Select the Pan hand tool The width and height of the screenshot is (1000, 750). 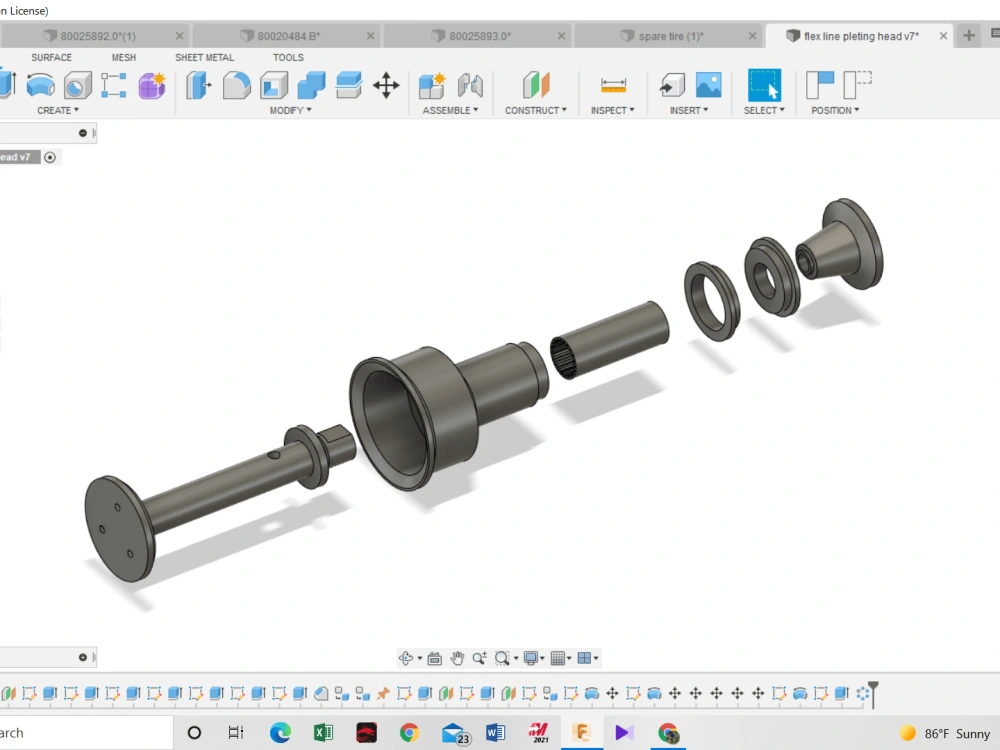point(457,658)
